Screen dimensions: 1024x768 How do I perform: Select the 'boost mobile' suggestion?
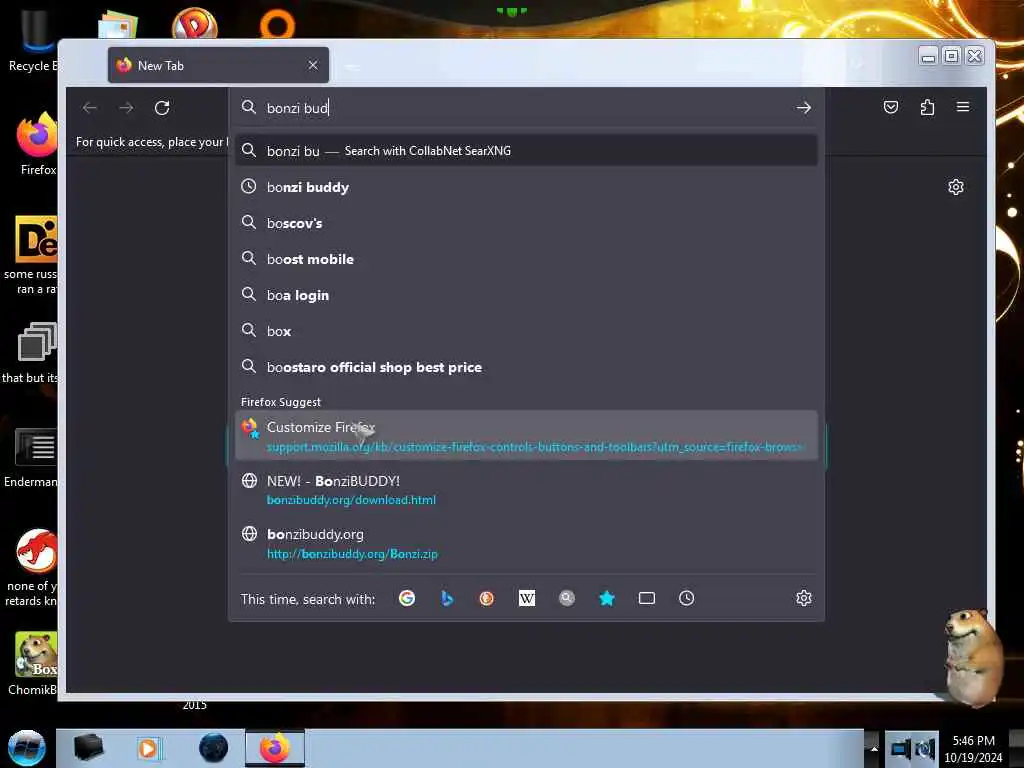coord(526,259)
